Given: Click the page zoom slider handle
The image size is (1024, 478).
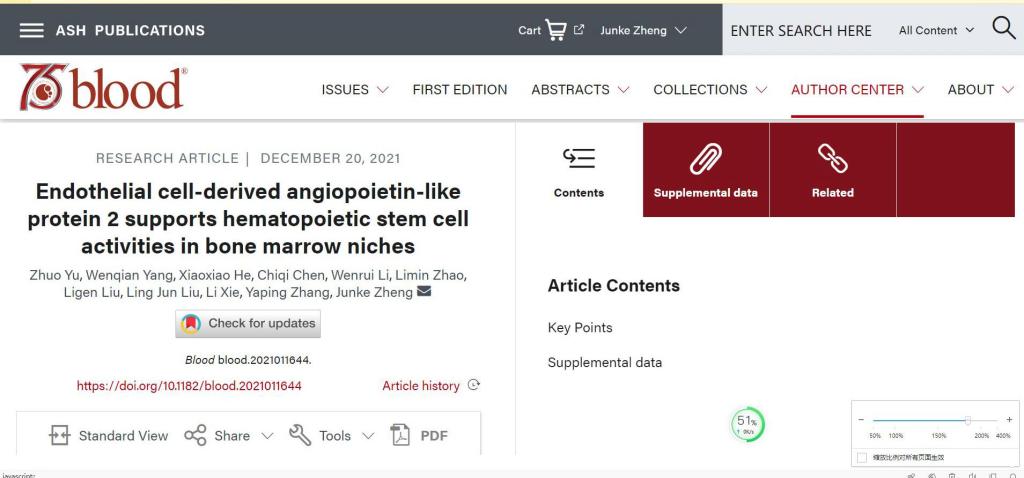Looking at the screenshot, I should pyautogui.click(x=968, y=420).
